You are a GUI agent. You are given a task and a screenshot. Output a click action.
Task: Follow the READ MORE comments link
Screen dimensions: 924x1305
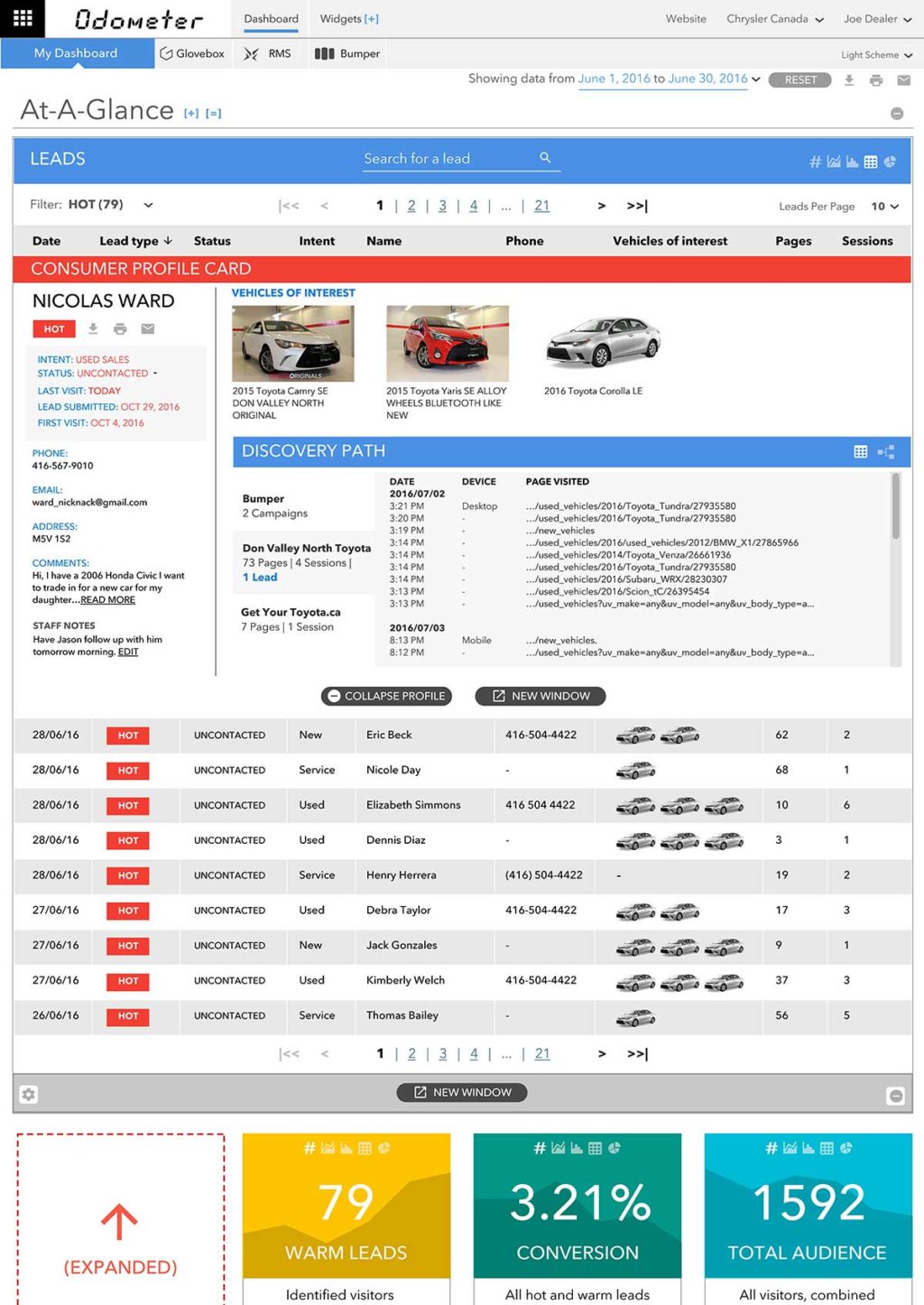107,600
